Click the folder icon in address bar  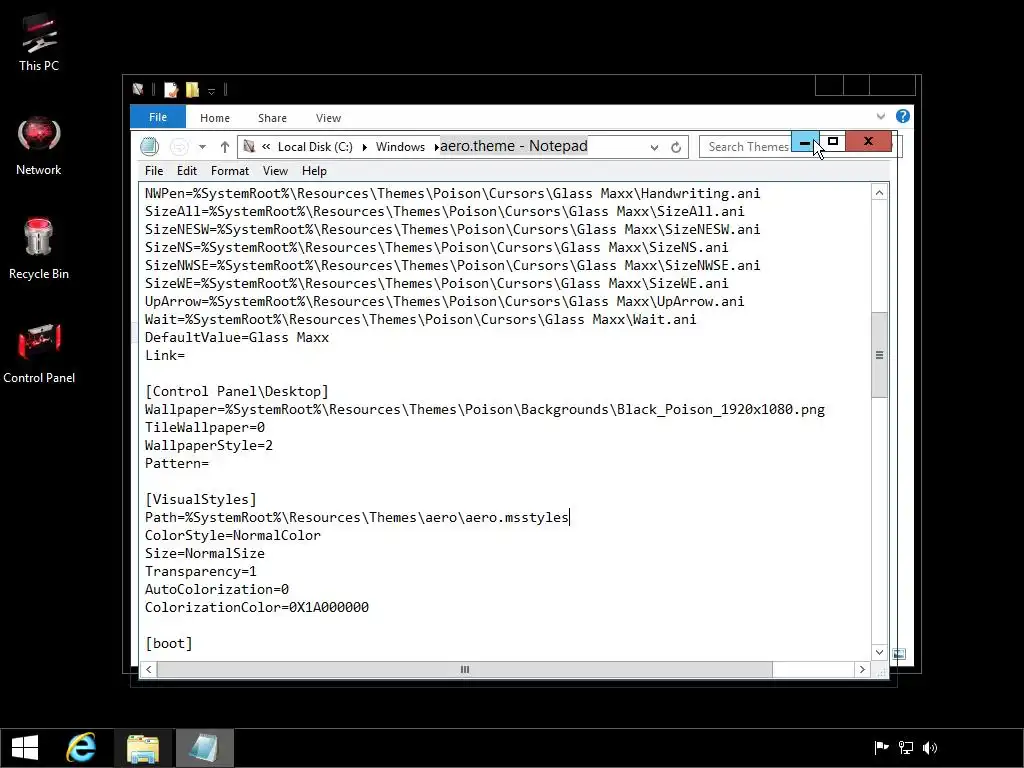pos(249,146)
